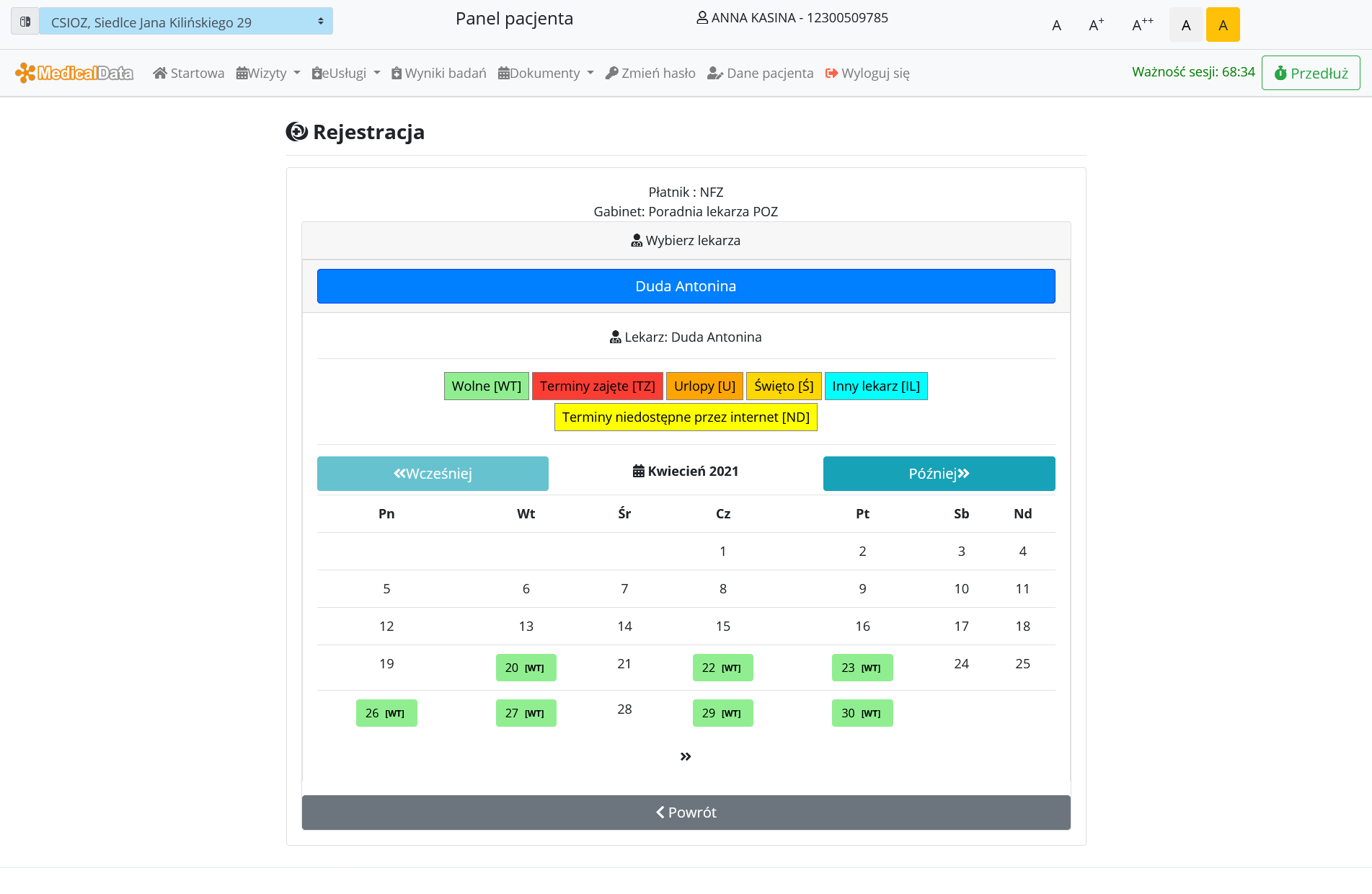Click the MedicalData logo
This screenshot has height=894, width=1372.
74,73
